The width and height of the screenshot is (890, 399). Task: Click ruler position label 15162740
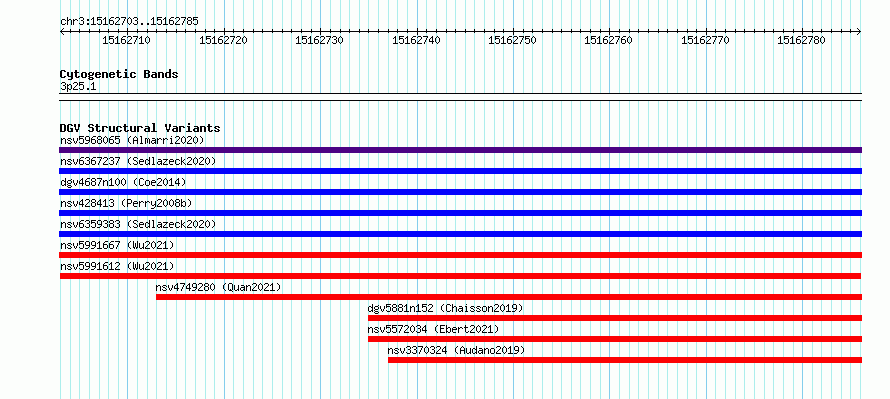tap(415, 40)
